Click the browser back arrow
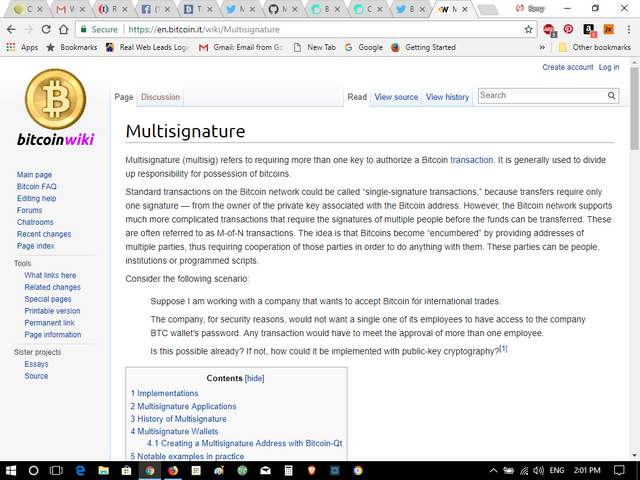This screenshot has width=640, height=480. [11, 29]
